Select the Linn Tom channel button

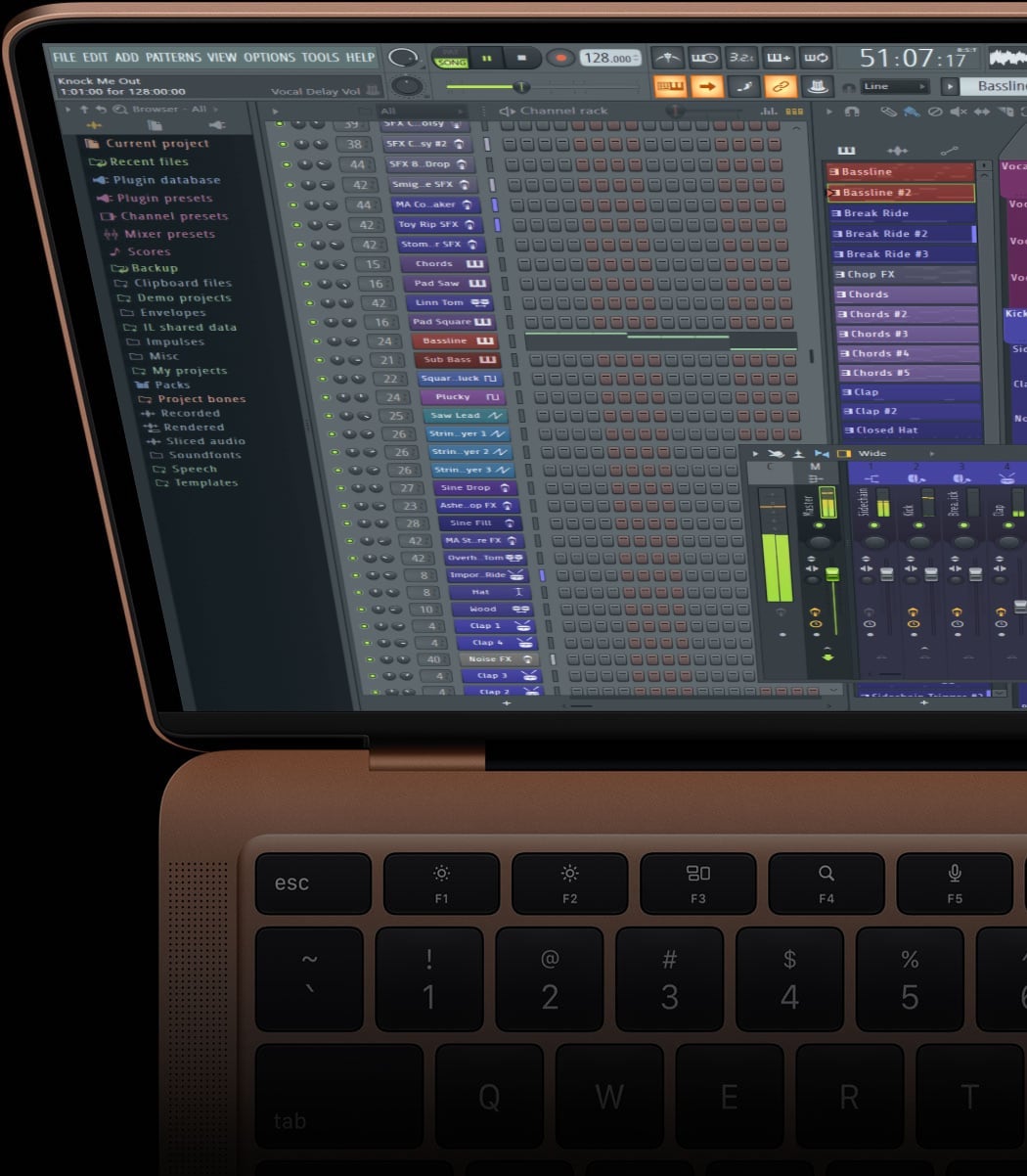coord(450,302)
